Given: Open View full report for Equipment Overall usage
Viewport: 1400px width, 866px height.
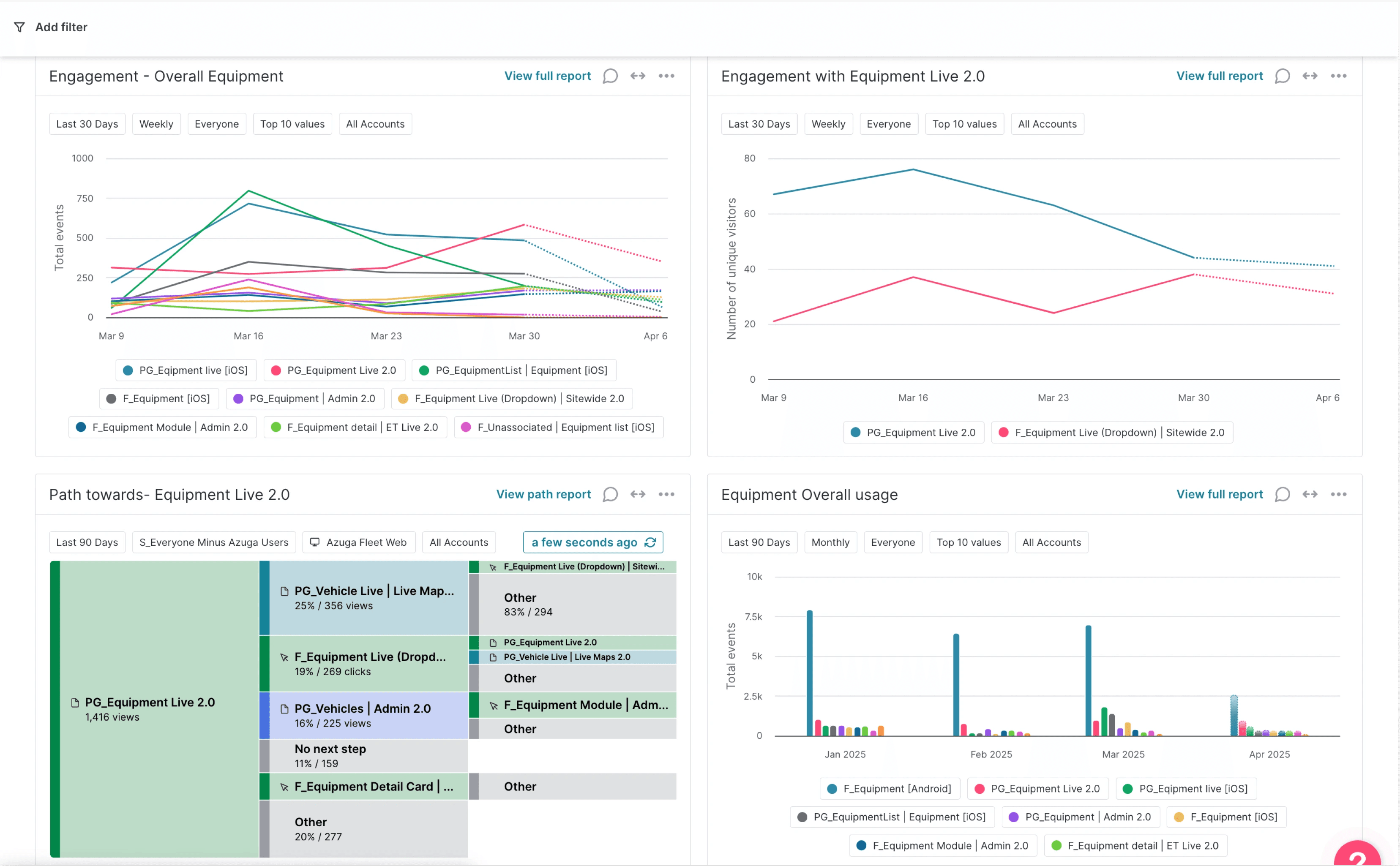Looking at the screenshot, I should (1219, 494).
